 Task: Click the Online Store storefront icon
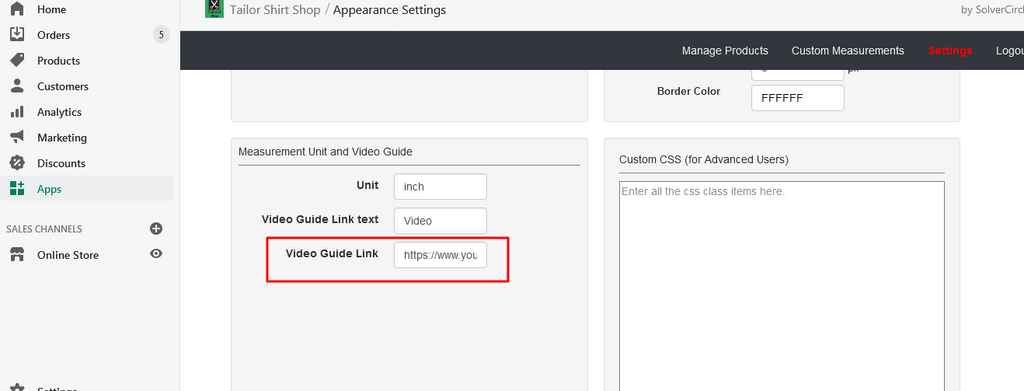tap(17, 255)
